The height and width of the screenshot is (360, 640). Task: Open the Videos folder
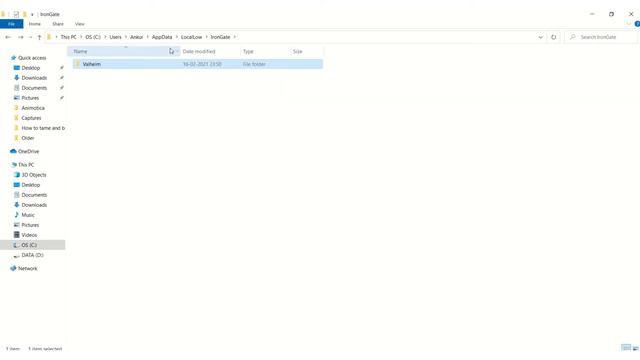(29, 235)
